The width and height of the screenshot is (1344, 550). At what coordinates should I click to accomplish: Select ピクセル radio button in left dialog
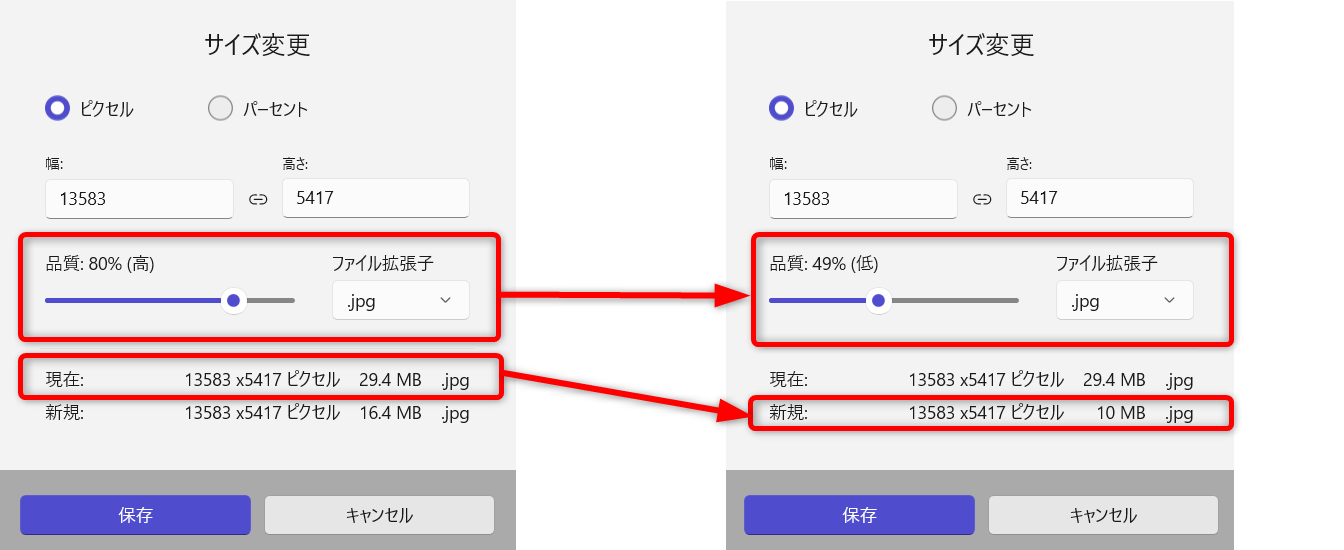point(58,109)
